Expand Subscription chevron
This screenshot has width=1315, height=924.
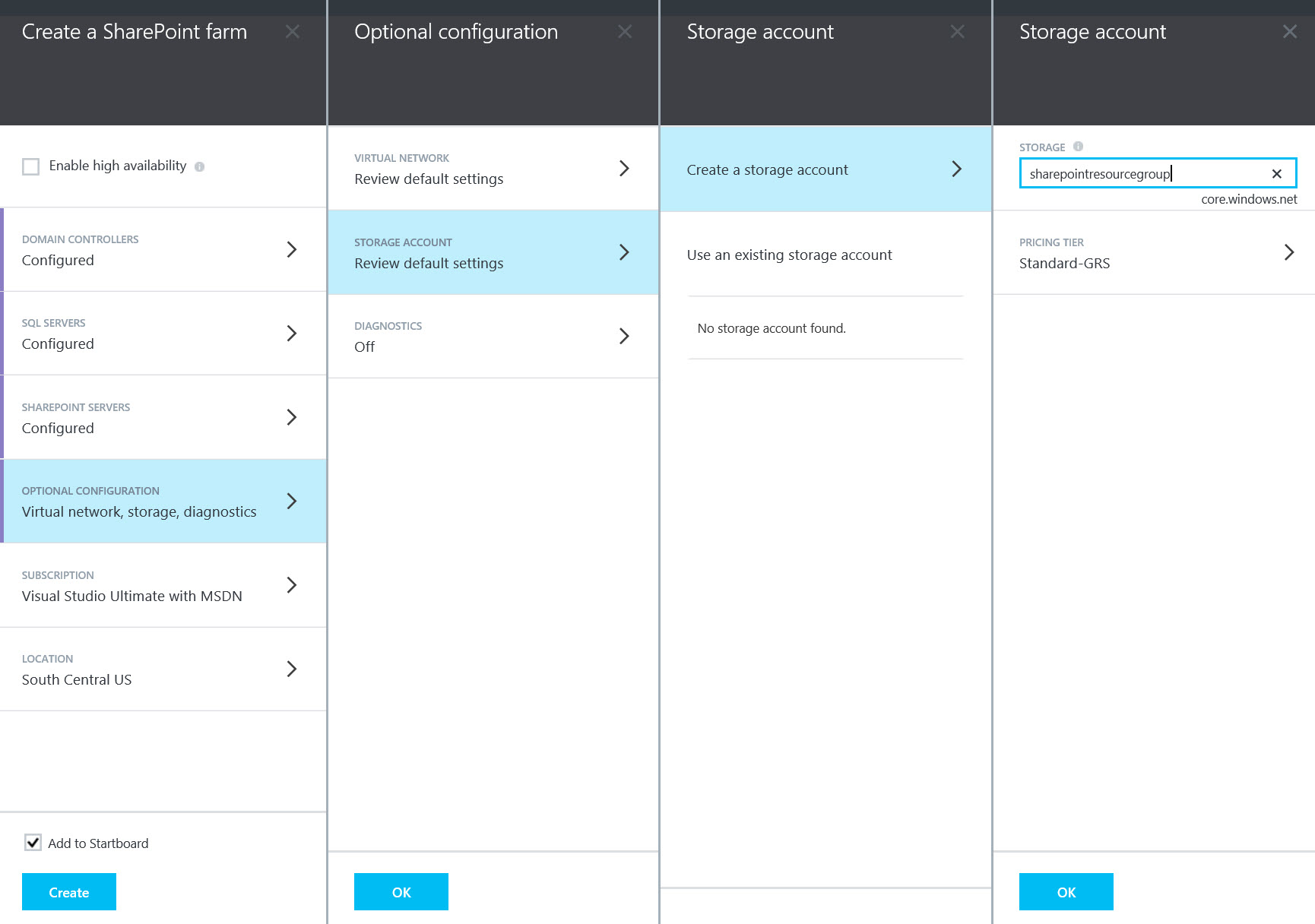tap(291, 585)
